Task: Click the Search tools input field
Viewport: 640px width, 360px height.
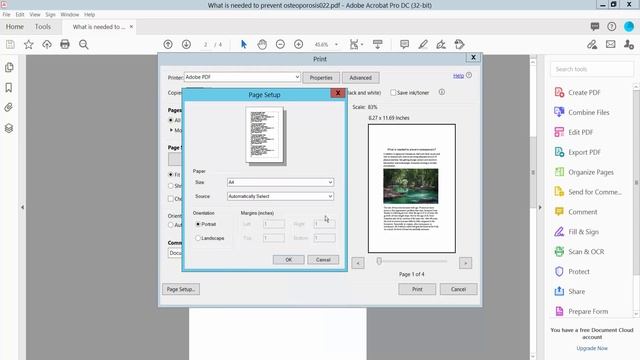Action: click(592, 69)
